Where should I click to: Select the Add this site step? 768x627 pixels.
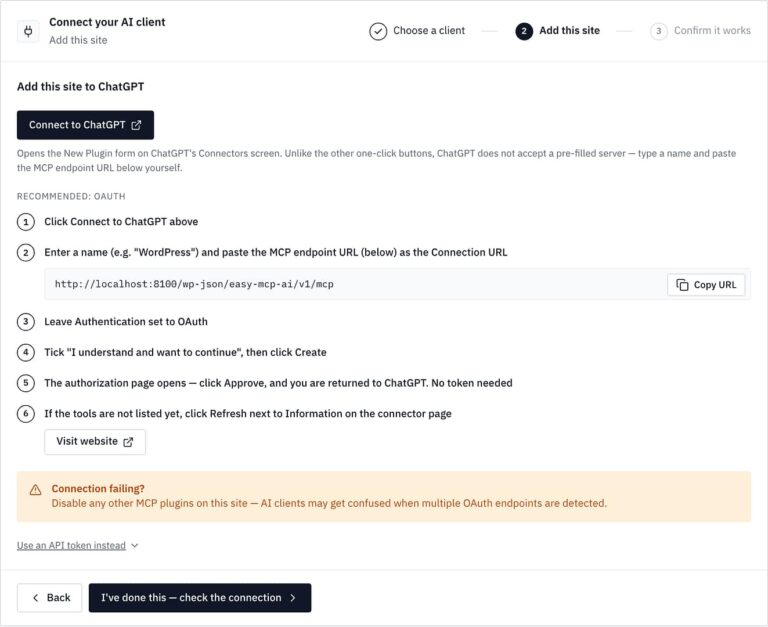point(557,31)
